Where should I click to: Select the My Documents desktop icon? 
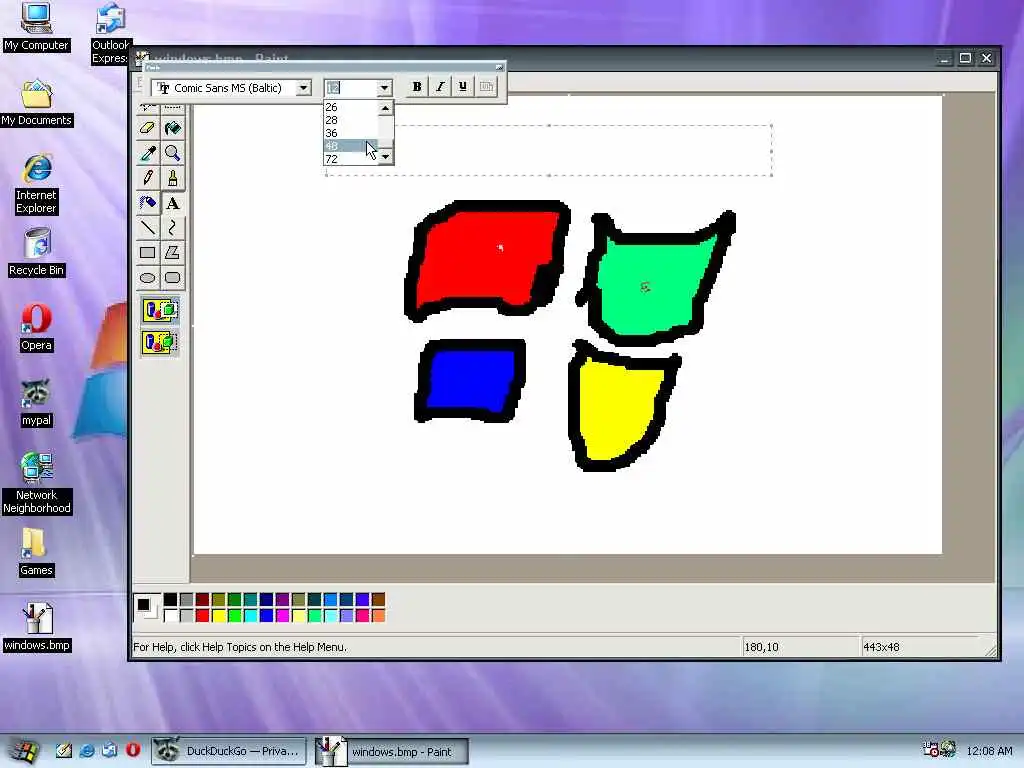[36, 103]
